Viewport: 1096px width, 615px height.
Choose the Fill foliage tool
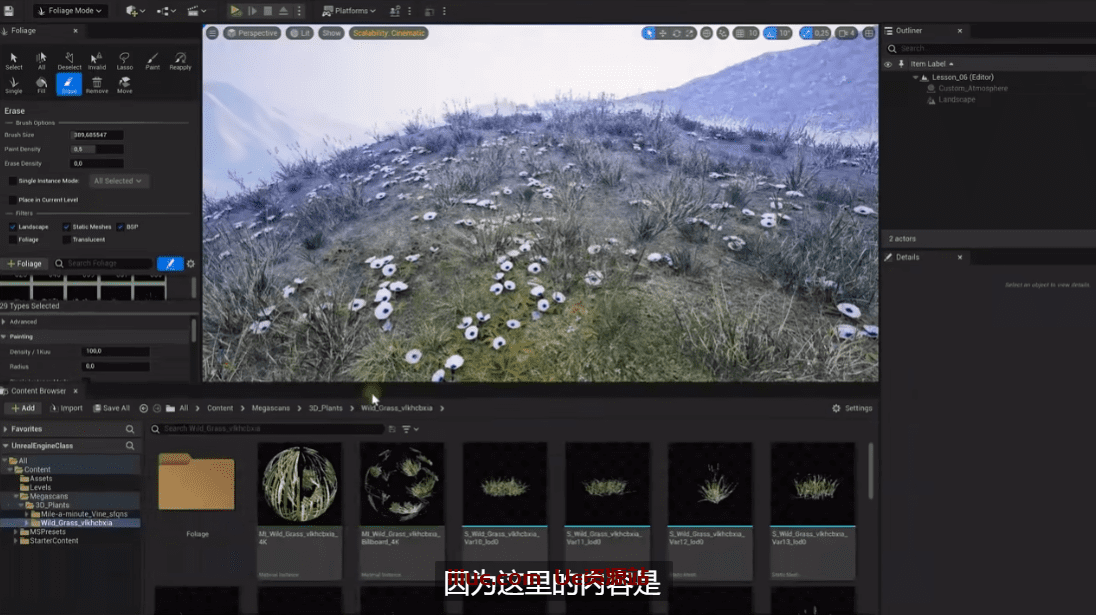[x=41, y=85]
